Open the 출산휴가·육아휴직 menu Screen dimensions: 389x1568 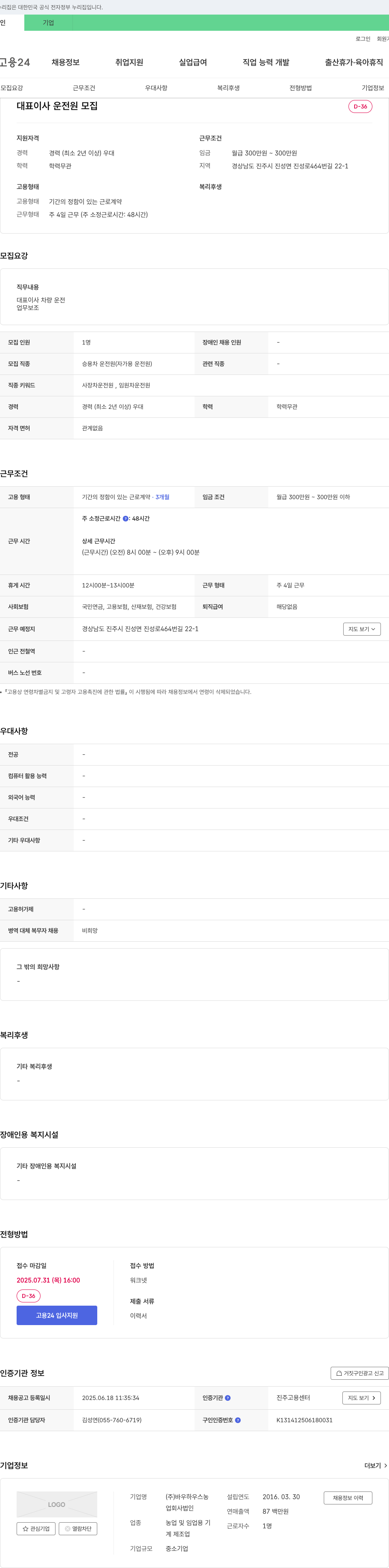click(354, 62)
